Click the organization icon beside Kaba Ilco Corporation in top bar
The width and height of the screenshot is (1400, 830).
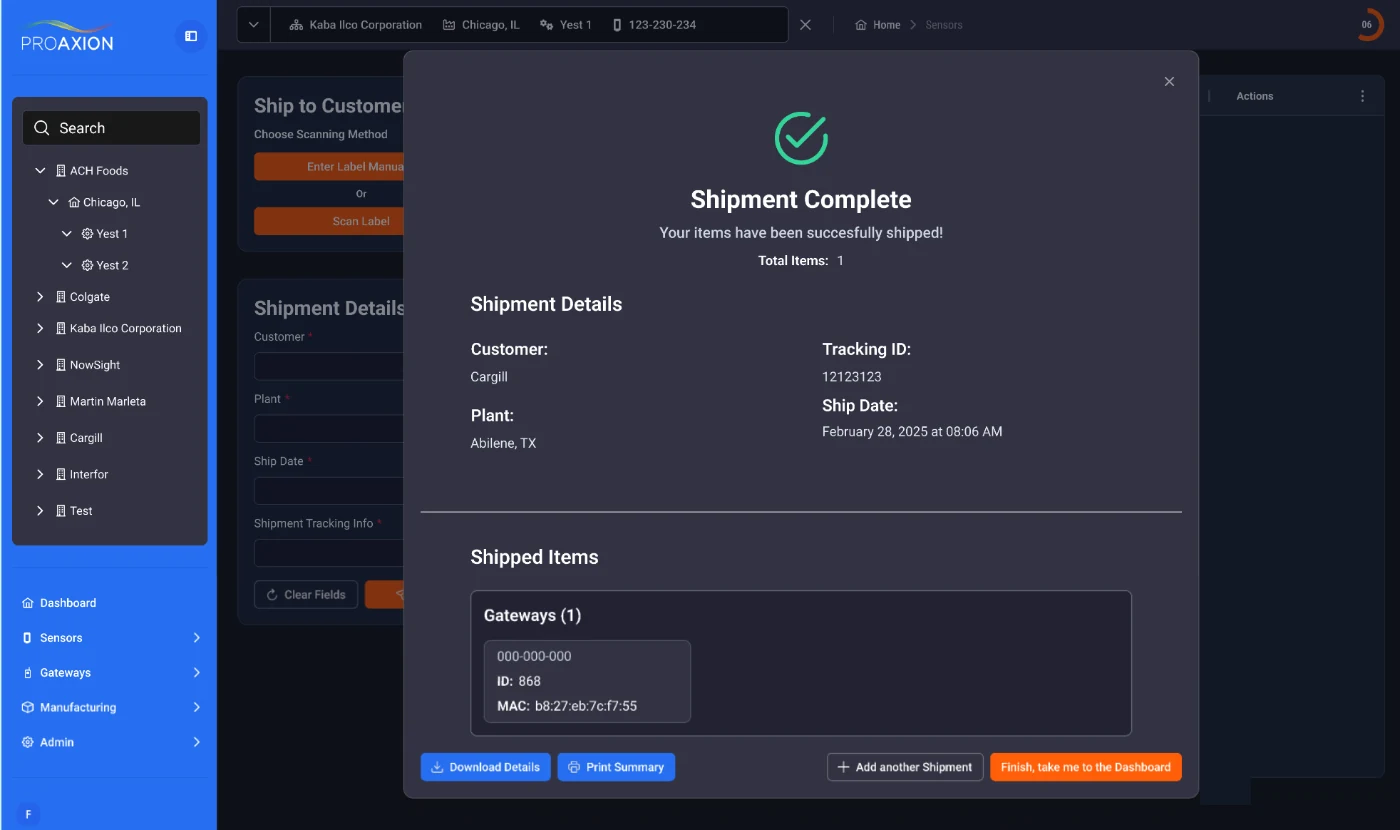point(296,25)
